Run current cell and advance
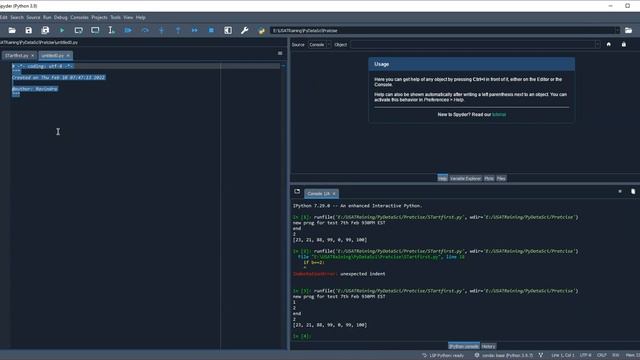 pos(95,30)
